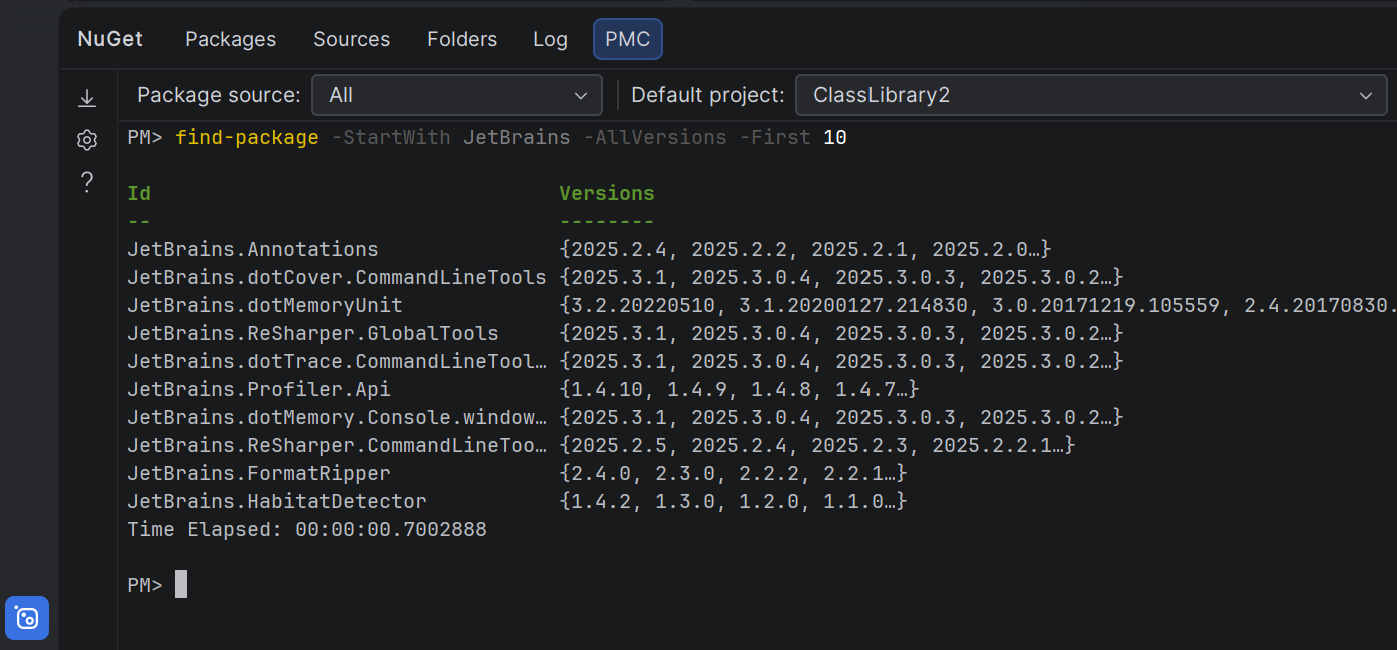Screen dimensions: 1397x650
Task: Select the PMC tab
Action: point(627,39)
